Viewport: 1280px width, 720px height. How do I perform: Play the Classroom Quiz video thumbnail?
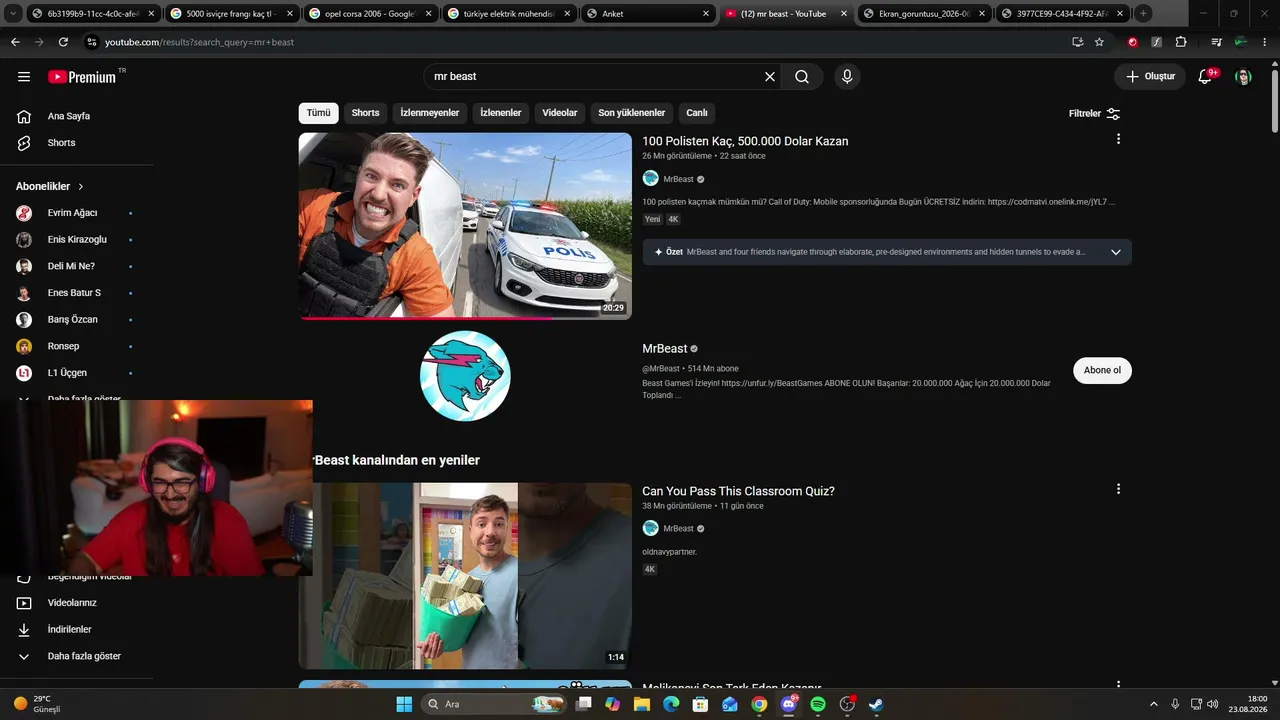pyautogui.click(x=465, y=576)
